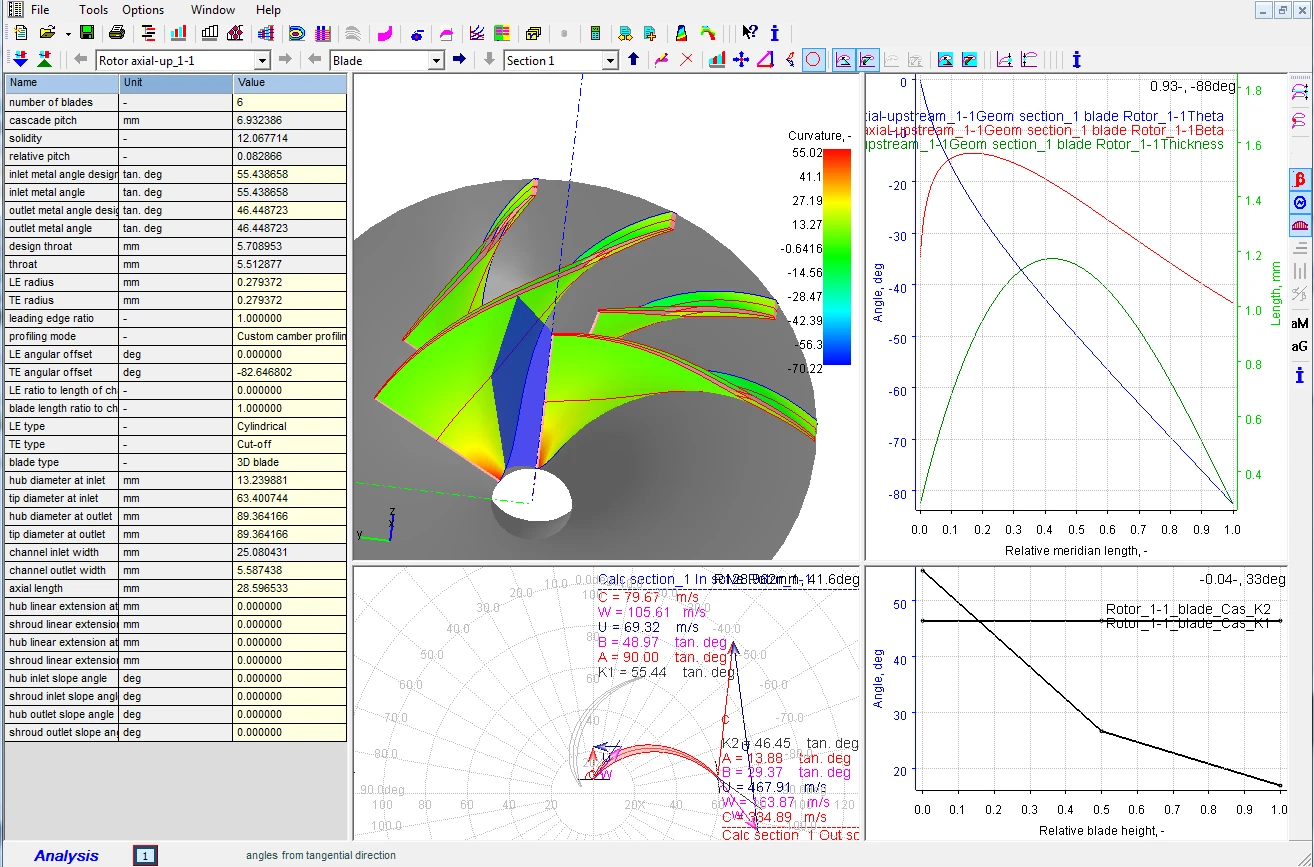Open the Window menu

click(213, 10)
